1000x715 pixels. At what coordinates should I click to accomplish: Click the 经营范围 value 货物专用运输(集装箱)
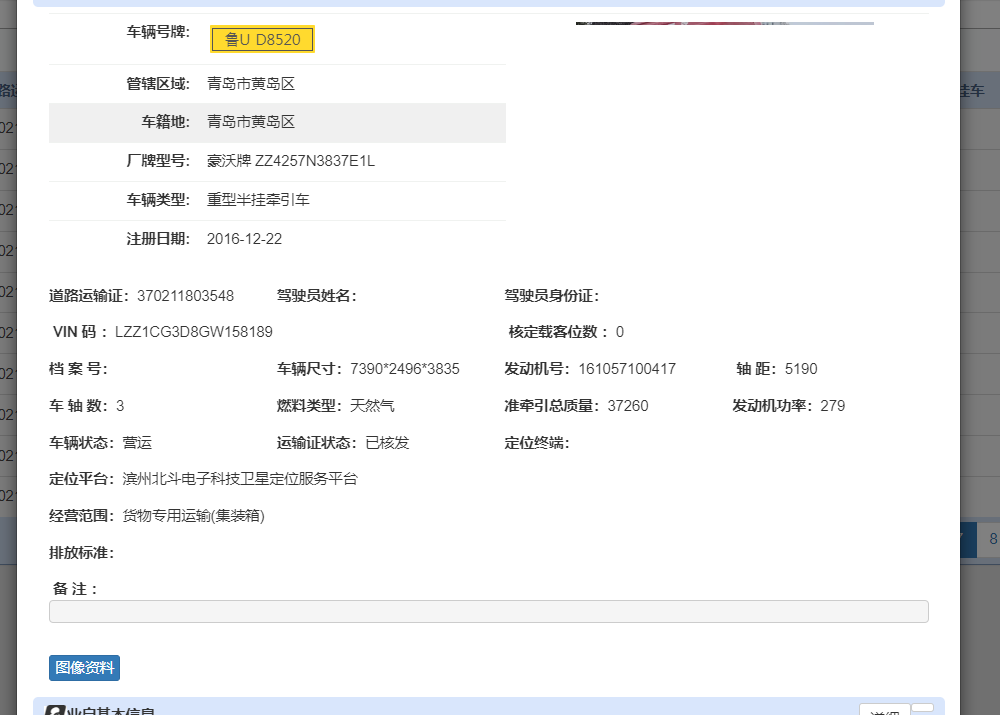(194, 516)
